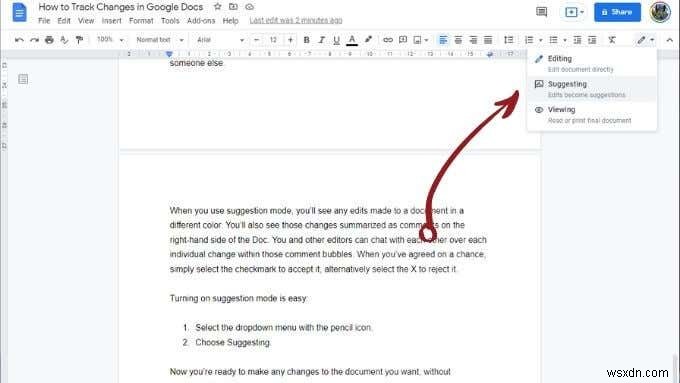Expand the insert image dropdown arrow

pos(426,40)
